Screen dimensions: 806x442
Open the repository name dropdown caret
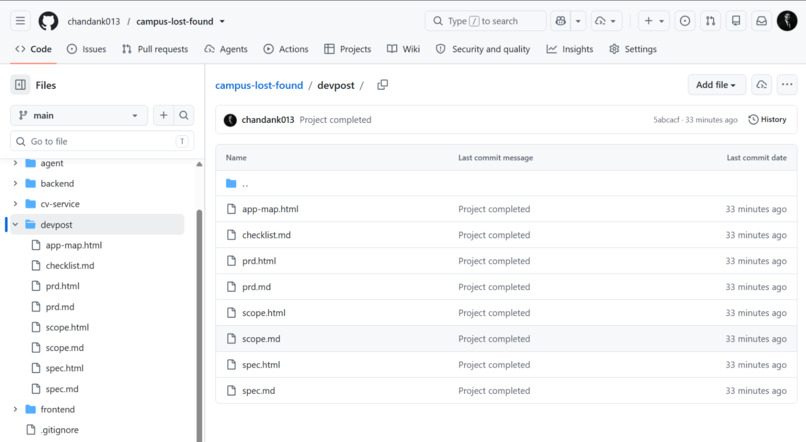222,22
